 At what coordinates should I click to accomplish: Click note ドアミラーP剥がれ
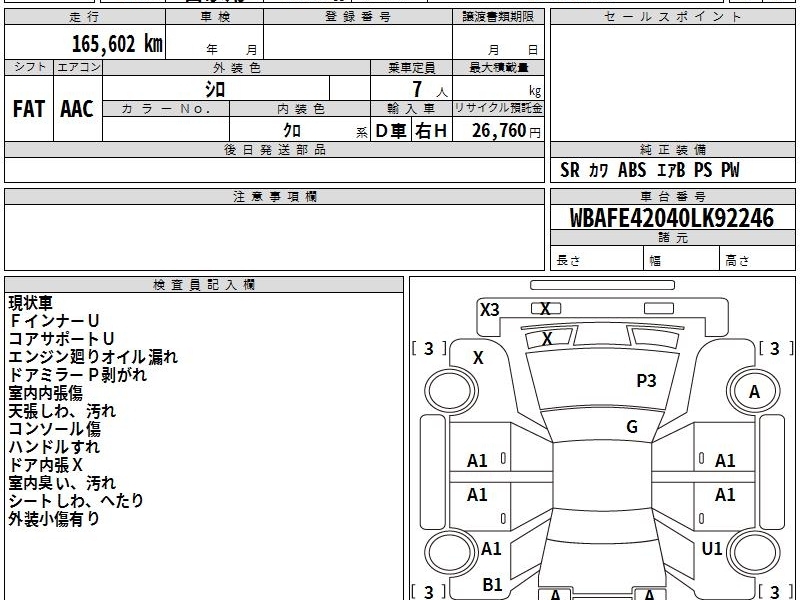tap(78, 374)
